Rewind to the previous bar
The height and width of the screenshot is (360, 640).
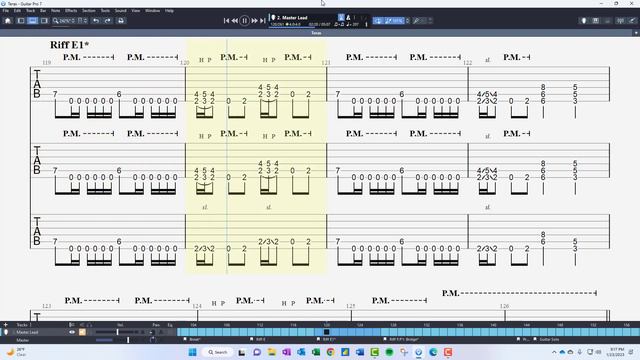pyautogui.click(x=235, y=20)
